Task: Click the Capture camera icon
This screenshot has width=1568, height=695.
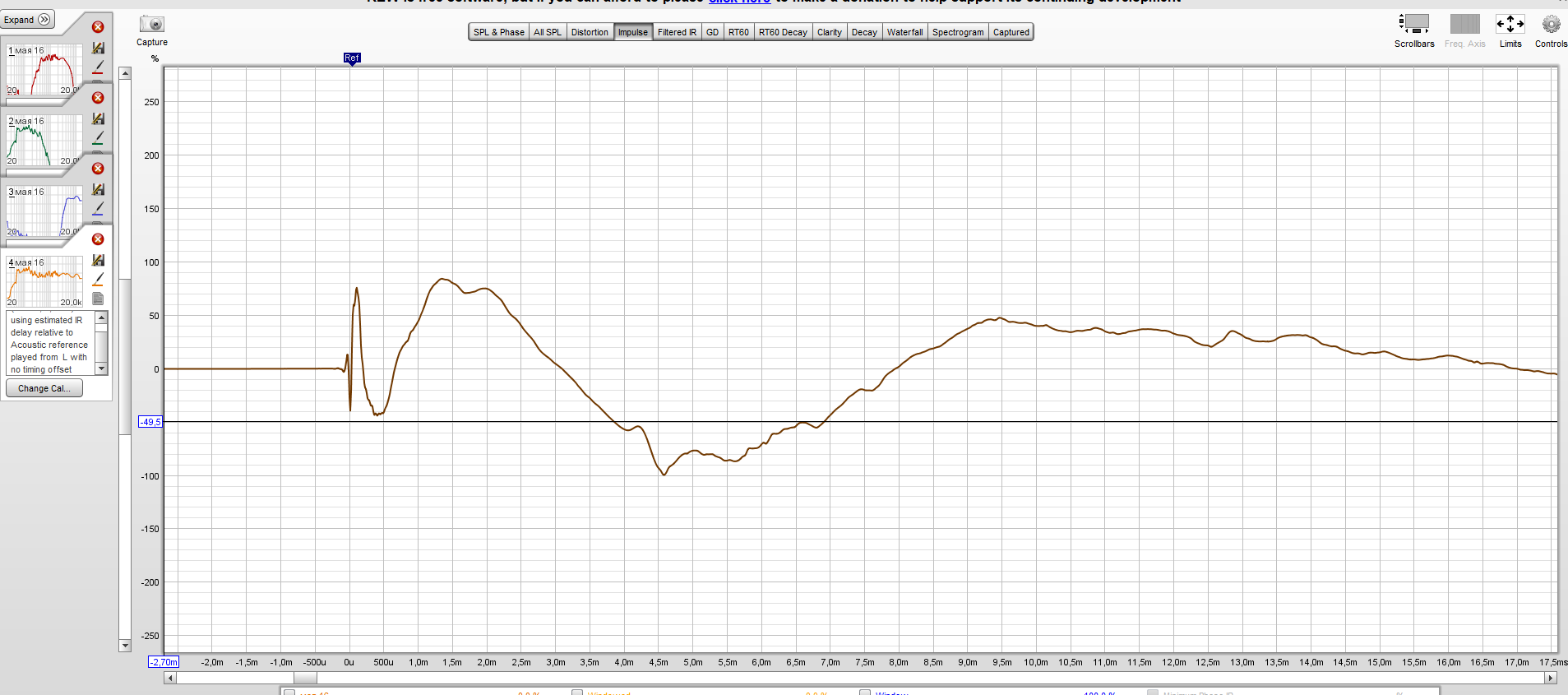Action: (151, 25)
